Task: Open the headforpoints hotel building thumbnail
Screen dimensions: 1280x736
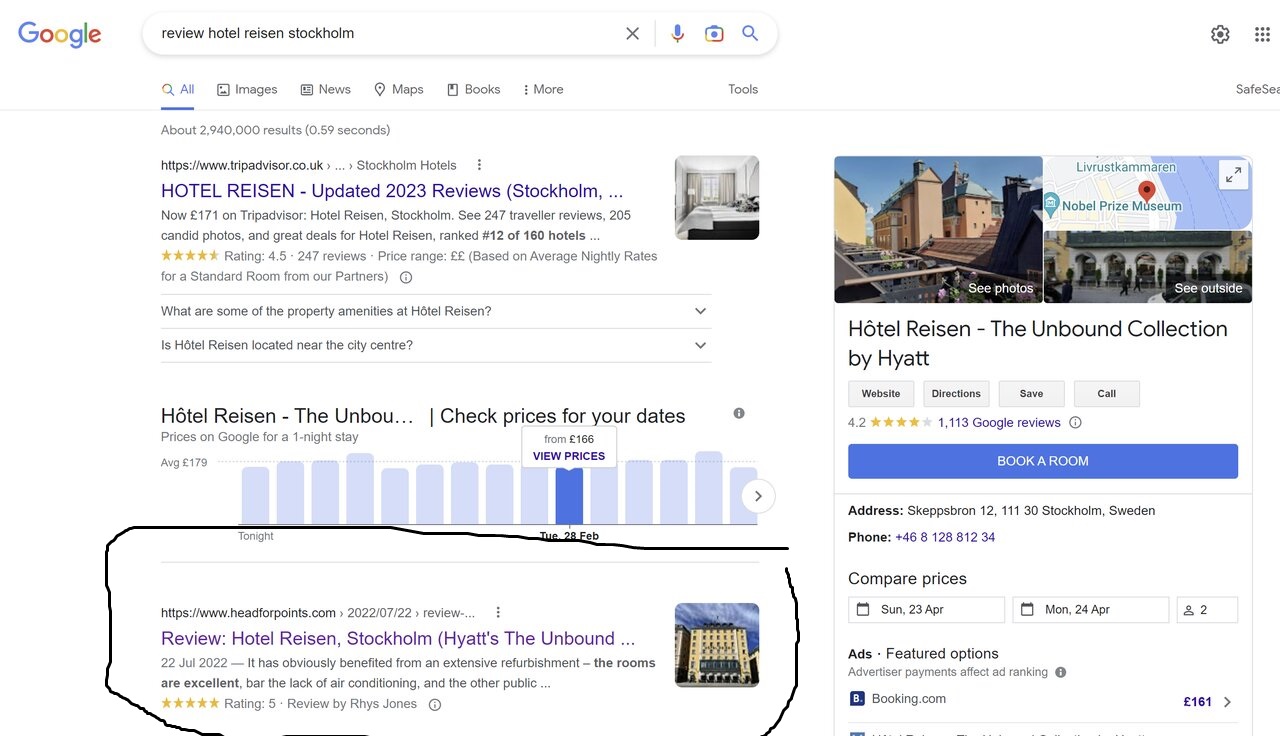Action: [x=717, y=645]
